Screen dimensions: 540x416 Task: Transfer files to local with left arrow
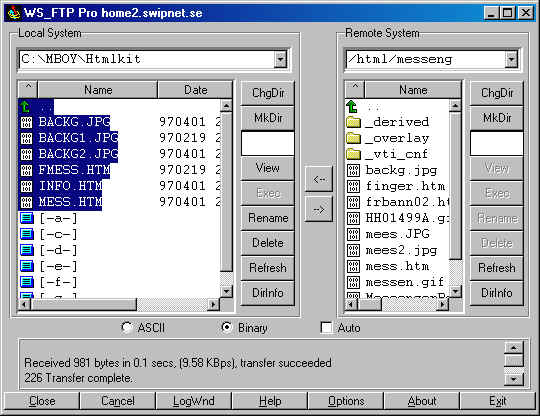pos(319,179)
